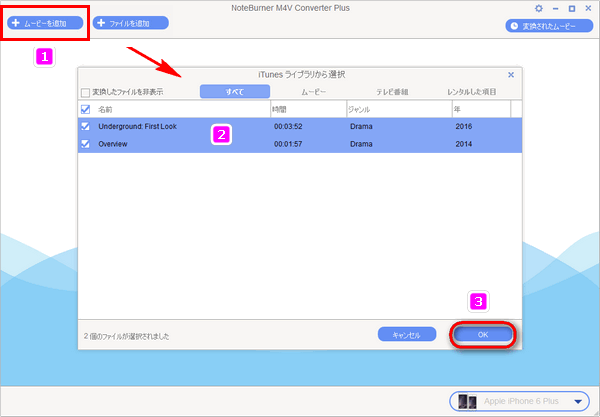Screen dimensions: 600x417
Task: Open the 変換されたムービー history
Action: point(549,26)
